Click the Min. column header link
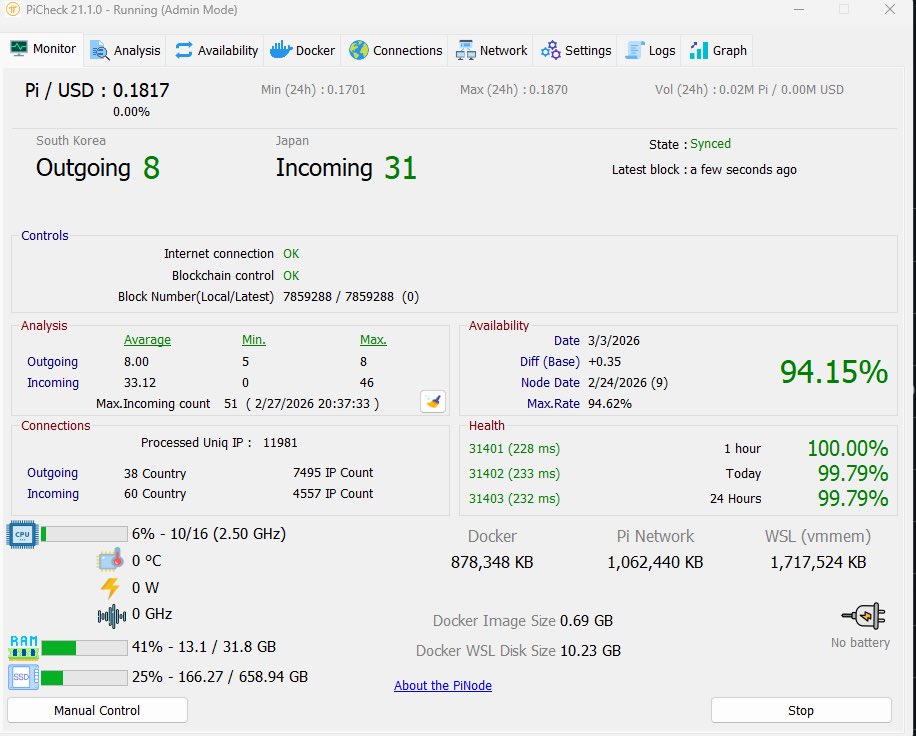Image resolution: width=916 pixels, height=736 pixels. [x=254, y=340]
